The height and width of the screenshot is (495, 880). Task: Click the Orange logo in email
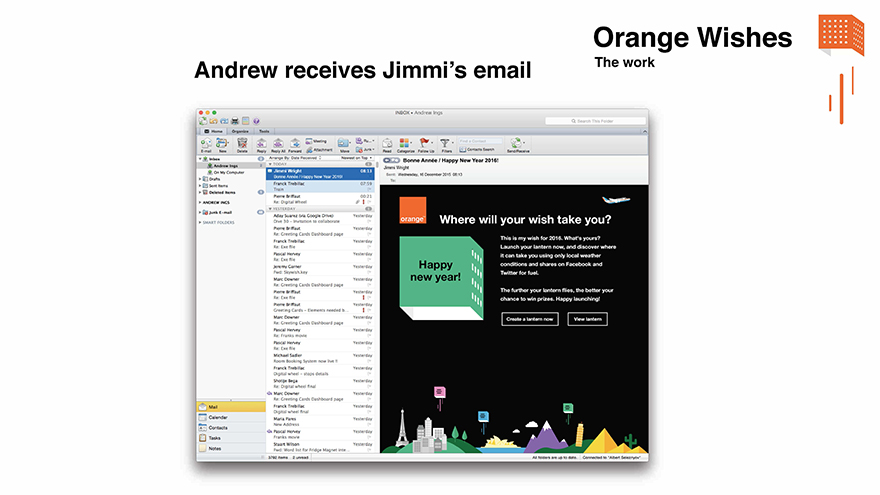[x=412, y=210]
